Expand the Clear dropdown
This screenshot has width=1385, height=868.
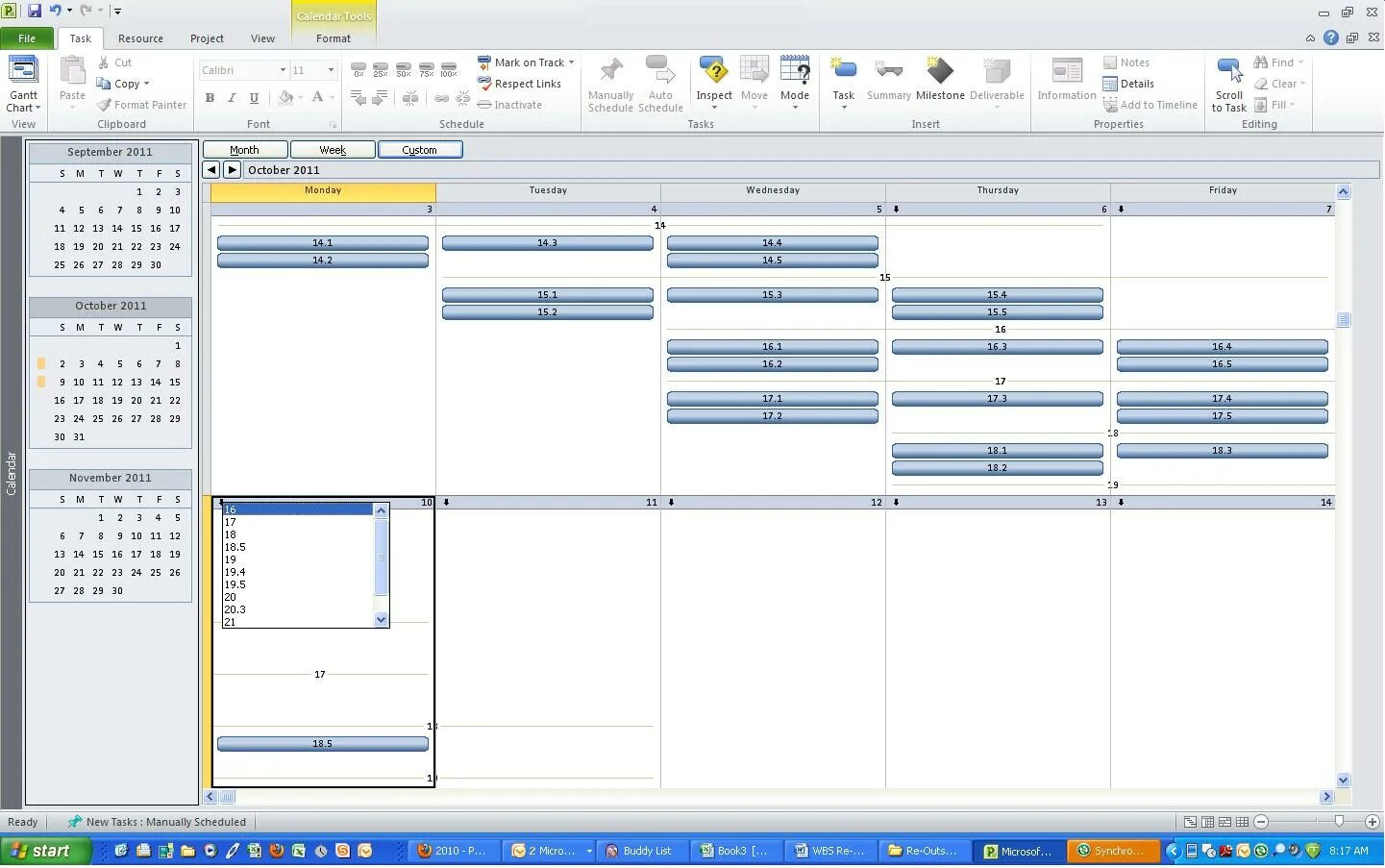[1302, 84]
